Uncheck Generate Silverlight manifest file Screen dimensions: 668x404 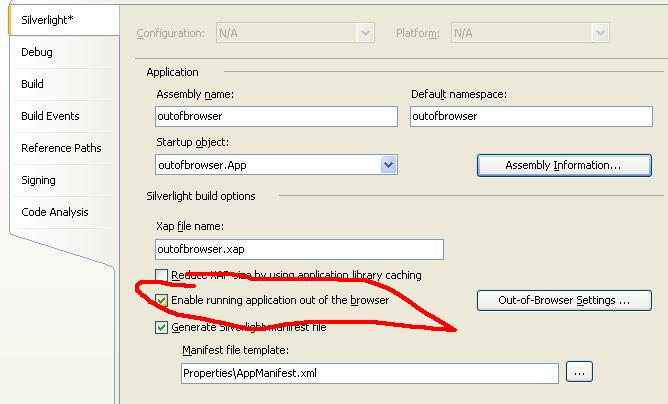pos(162,327)
